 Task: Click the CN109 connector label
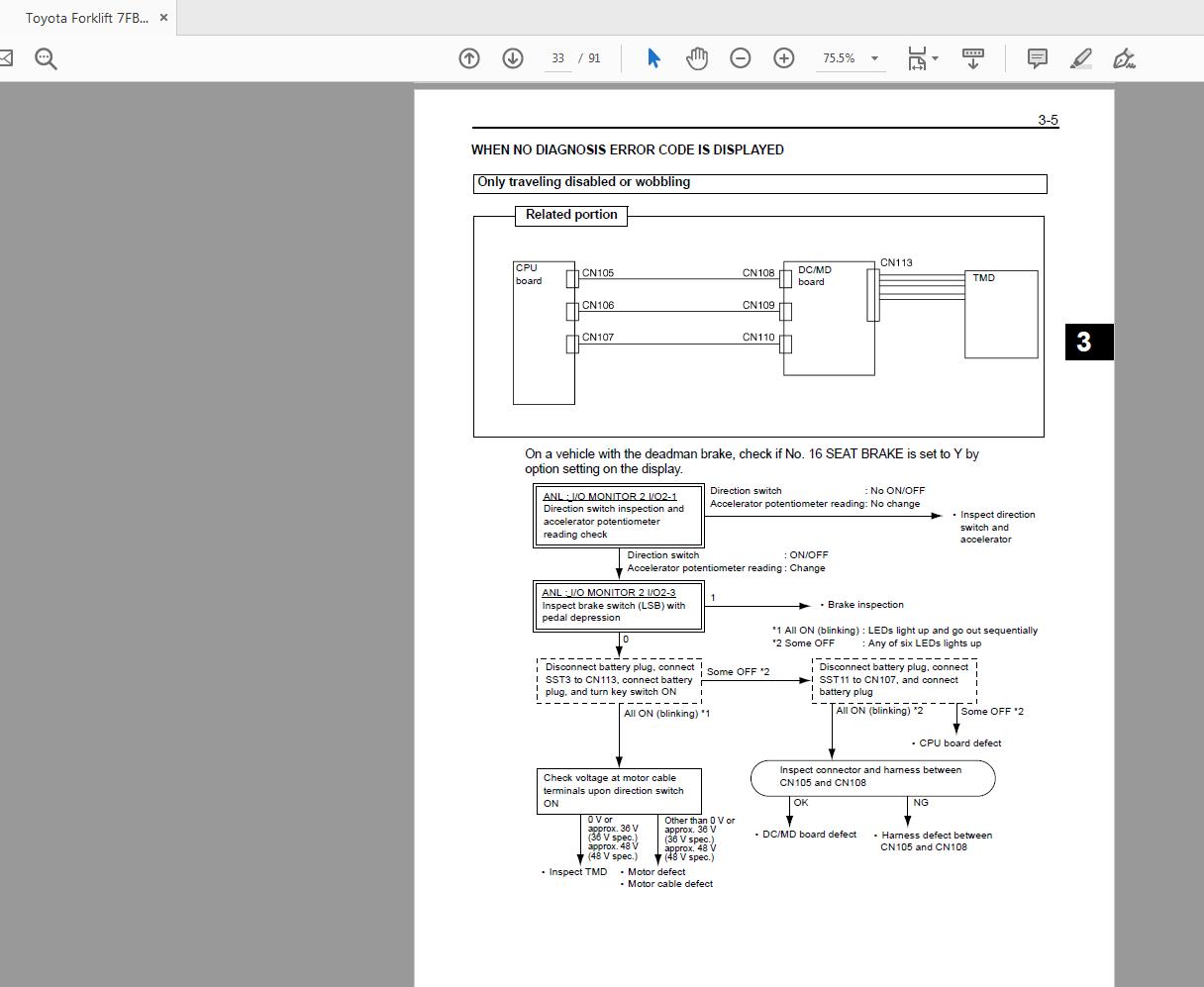[758, 305]
